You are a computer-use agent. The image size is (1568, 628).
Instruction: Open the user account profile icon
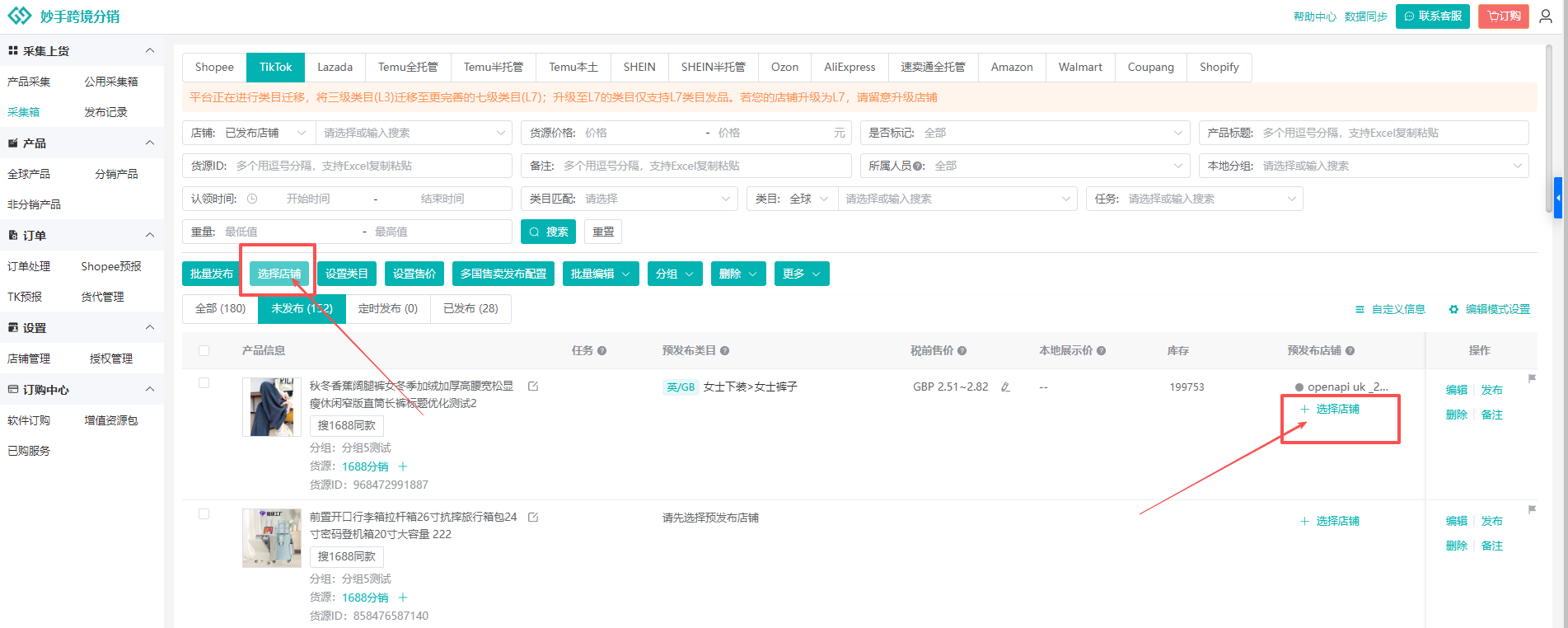(1546, 16)
